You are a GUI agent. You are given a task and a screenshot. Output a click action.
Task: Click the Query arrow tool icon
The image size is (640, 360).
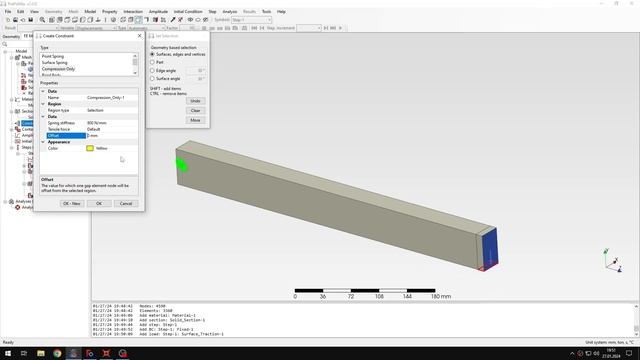(x=173, y=20)
